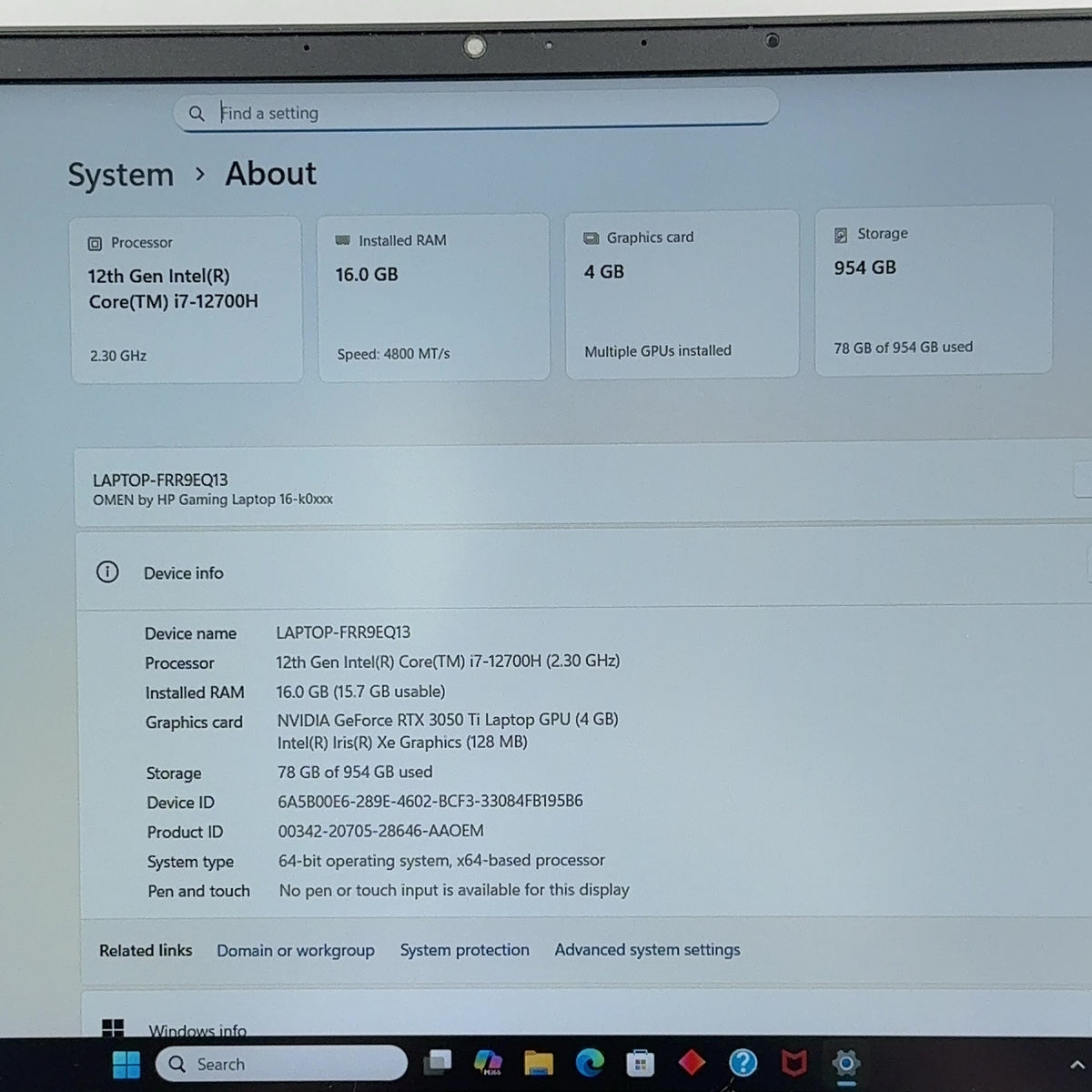The height and width of the screenshot is (1092, 1092).
Task: Click the Settings gear in taskbar
Action: click(845, 1063)
